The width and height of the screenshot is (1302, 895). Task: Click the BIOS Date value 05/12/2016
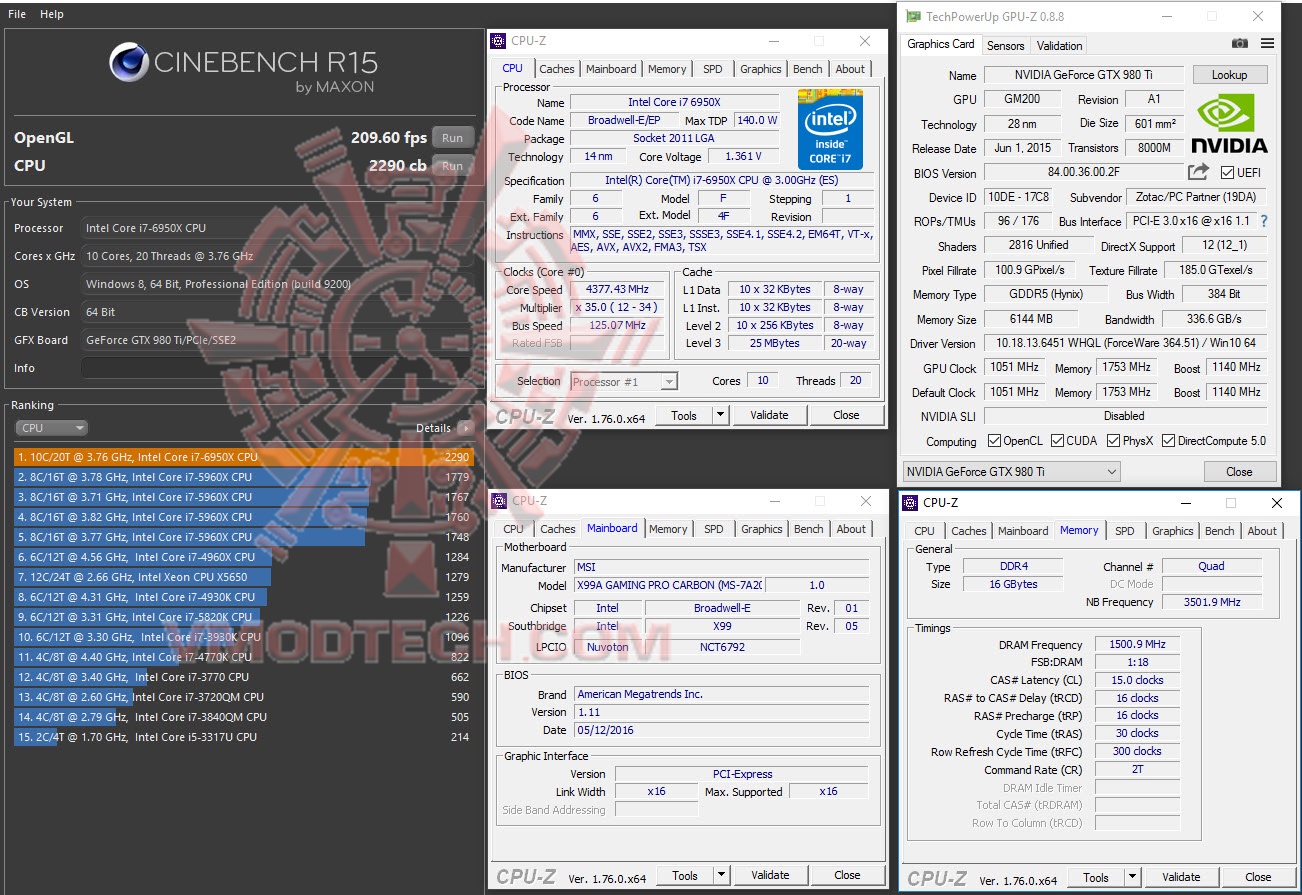[722, 730]
